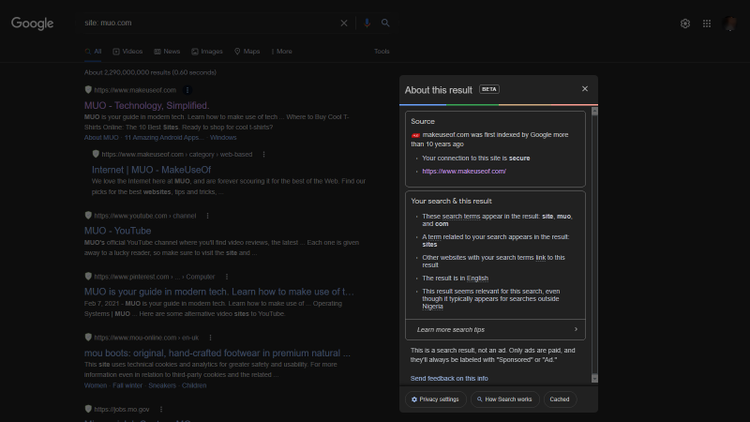Follow Windows sitelink
This screenshot has width=750, height=422.
click(x=223, y=137)
